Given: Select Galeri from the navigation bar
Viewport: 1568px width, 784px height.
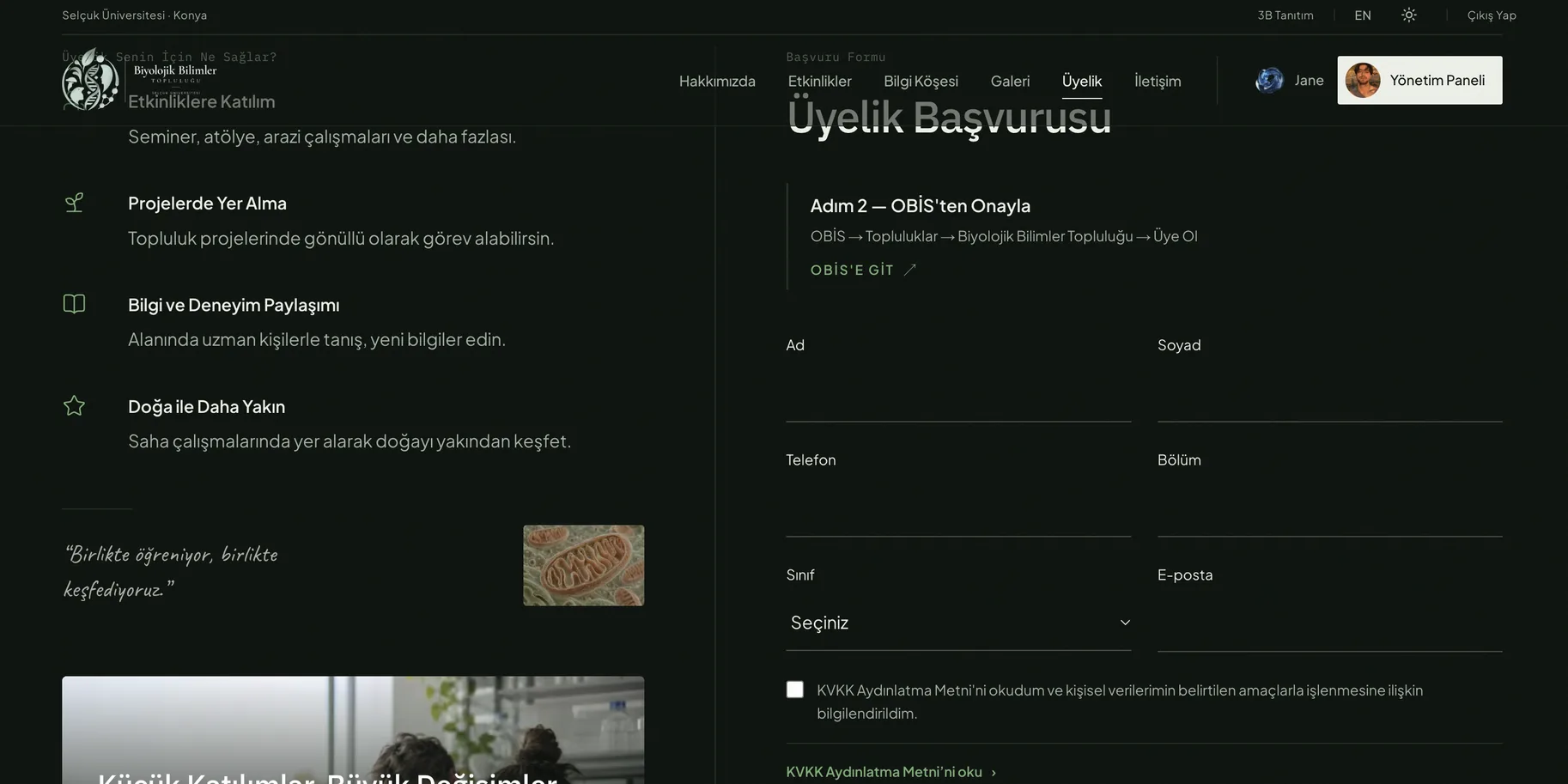Looking at the screenshot, I should [x=1010, y=81].
